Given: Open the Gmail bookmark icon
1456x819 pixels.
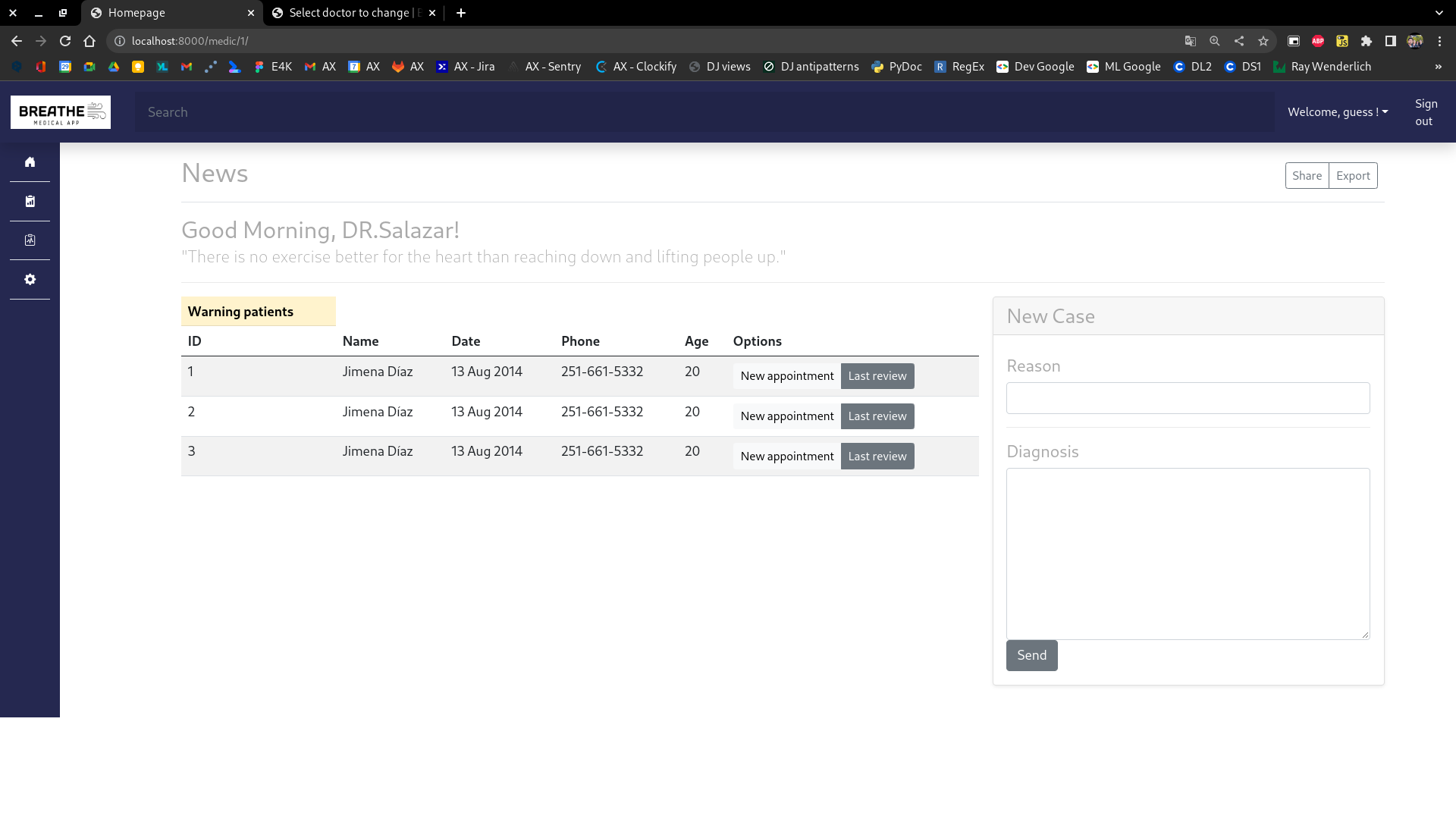Looking at the screenshot, I should pos(187,67).
